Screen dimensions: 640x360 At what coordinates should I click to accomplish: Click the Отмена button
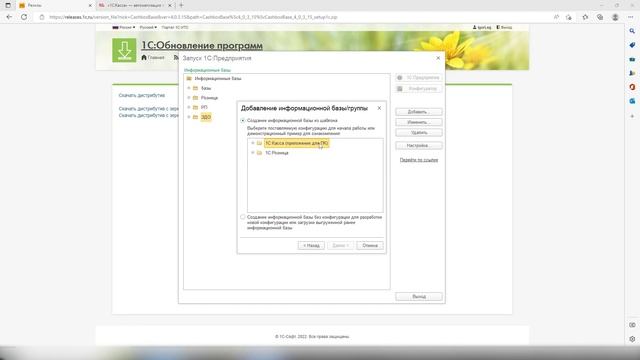[x=370, y=245]
